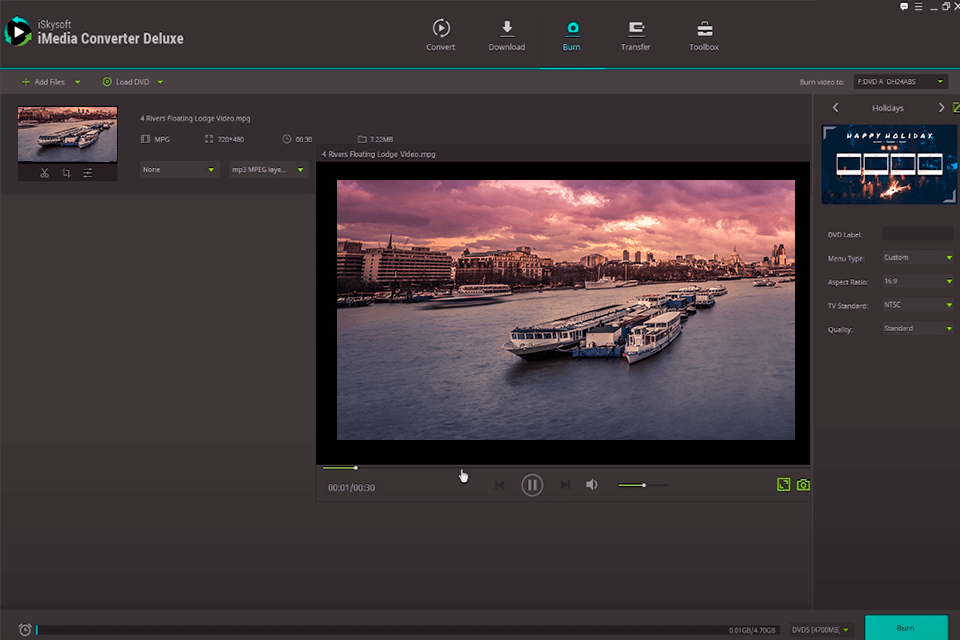Open the TV Standard NTSC dropdown

(x=917, y=305)
